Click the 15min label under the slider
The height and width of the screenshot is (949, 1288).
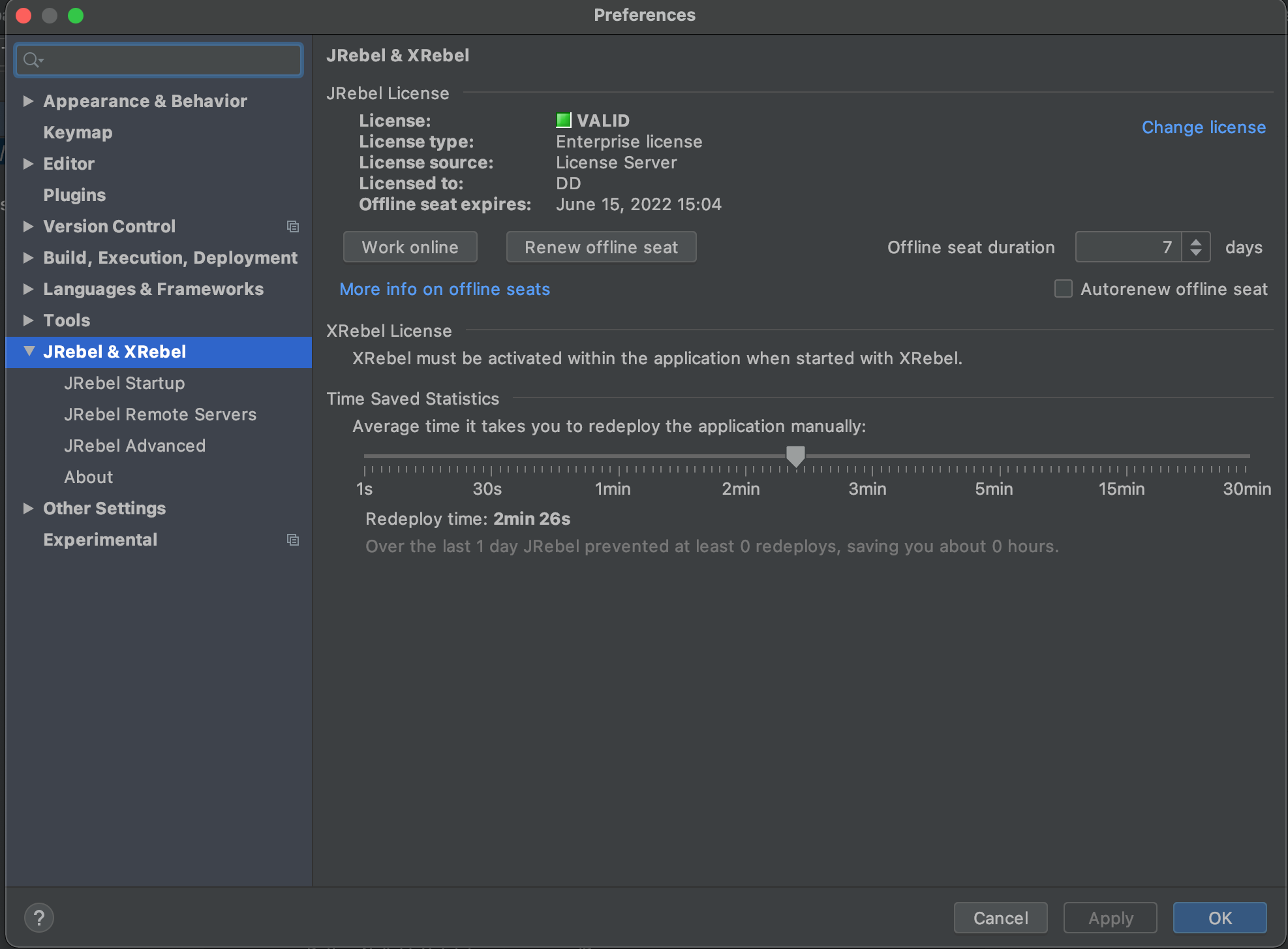(x=1122, y=489)
